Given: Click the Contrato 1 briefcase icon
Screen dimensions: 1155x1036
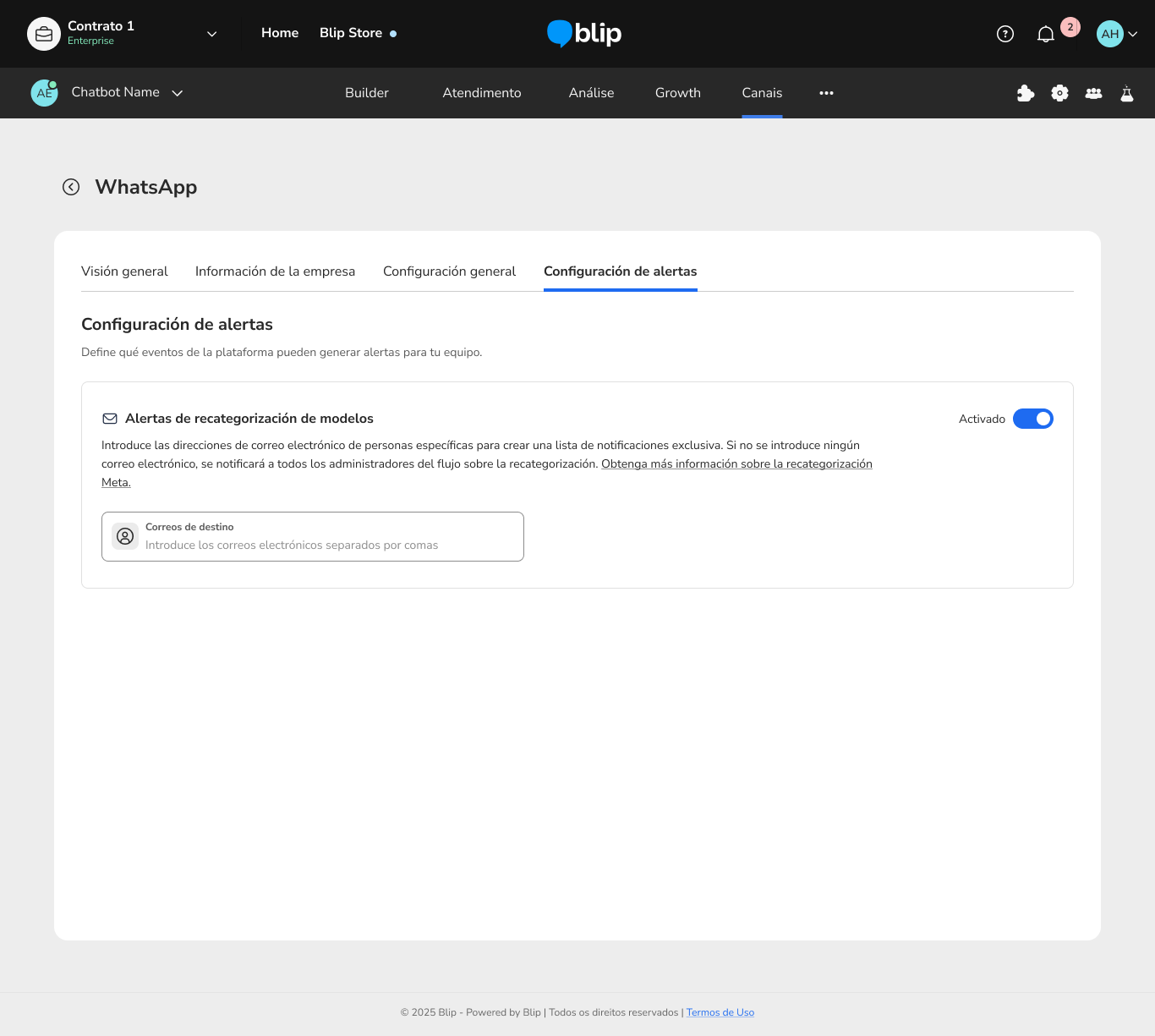Looking at the screenshot, I should click(44, 34).
